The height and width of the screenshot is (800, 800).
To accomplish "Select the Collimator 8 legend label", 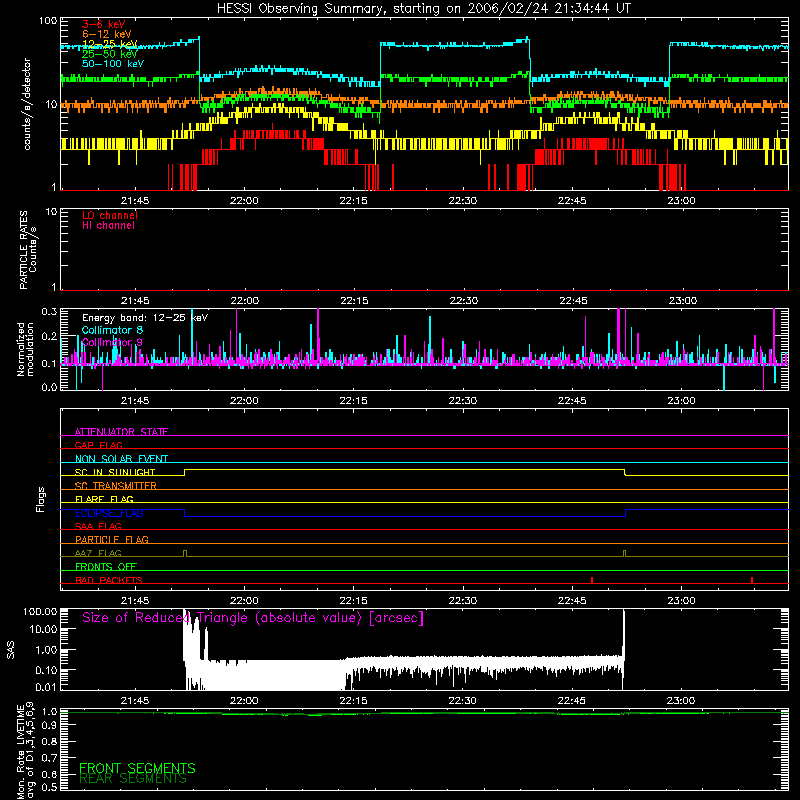I will coord(112,330).
